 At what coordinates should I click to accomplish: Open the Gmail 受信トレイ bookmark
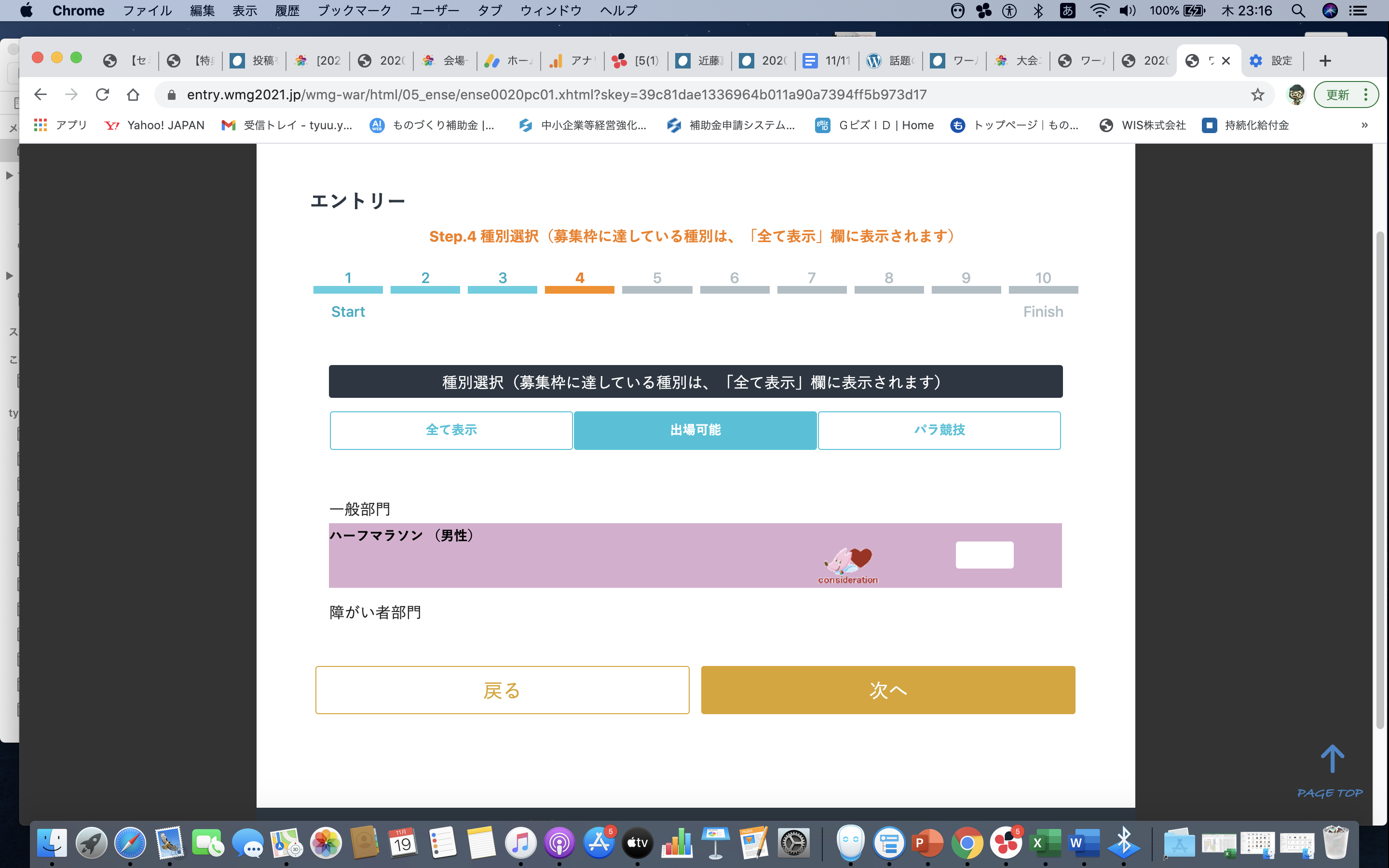[287, 125]
